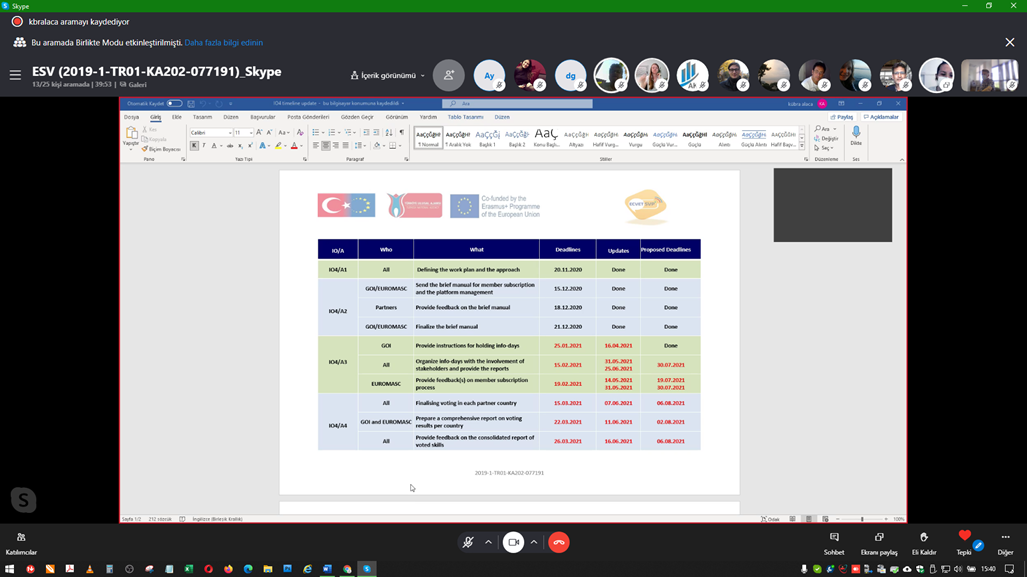
Task: Open the Daha fazla bilgi edinin link
Action: tap(224, 43)
